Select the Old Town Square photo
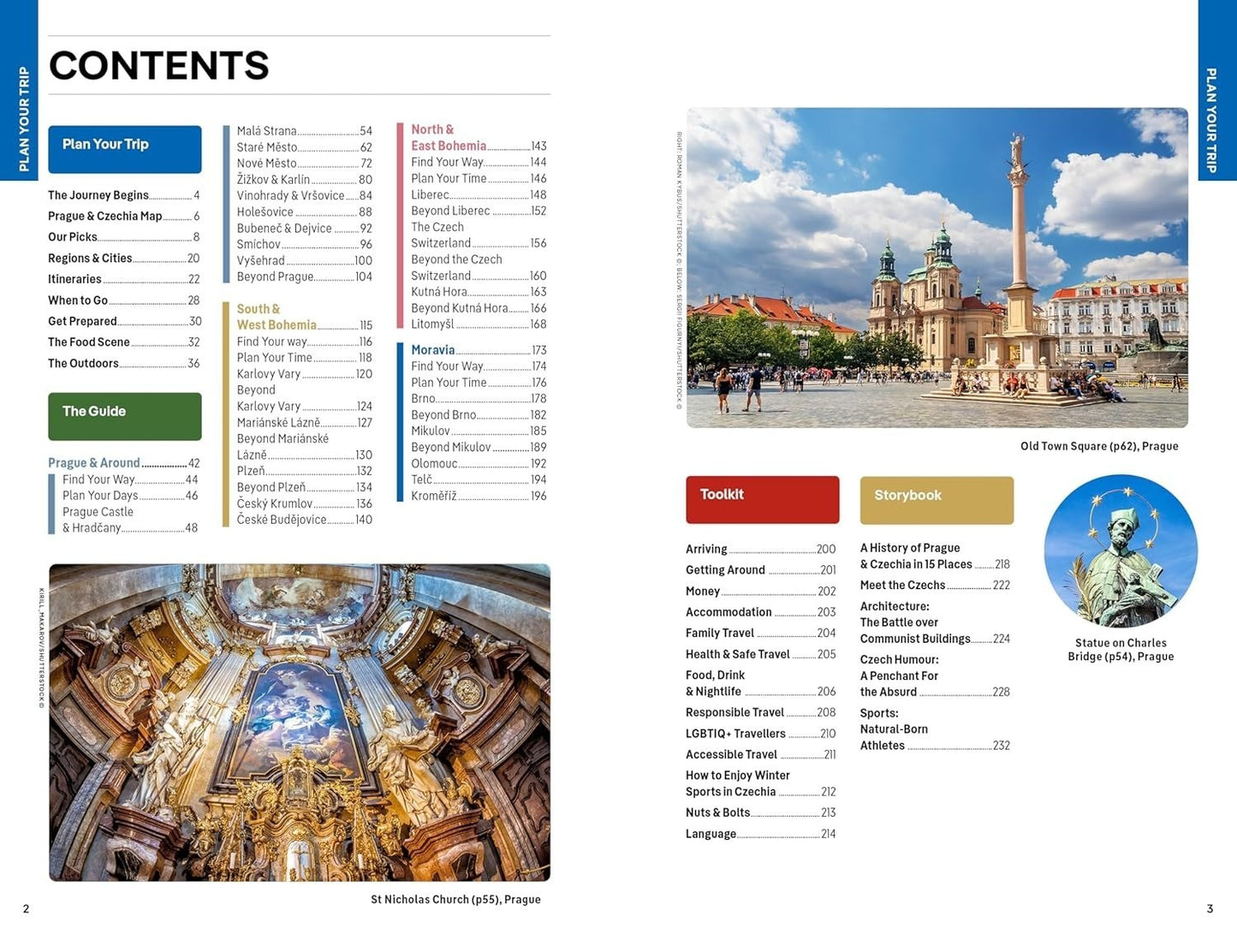Viewport: 1237px width, 952px height. pos(939,265)
